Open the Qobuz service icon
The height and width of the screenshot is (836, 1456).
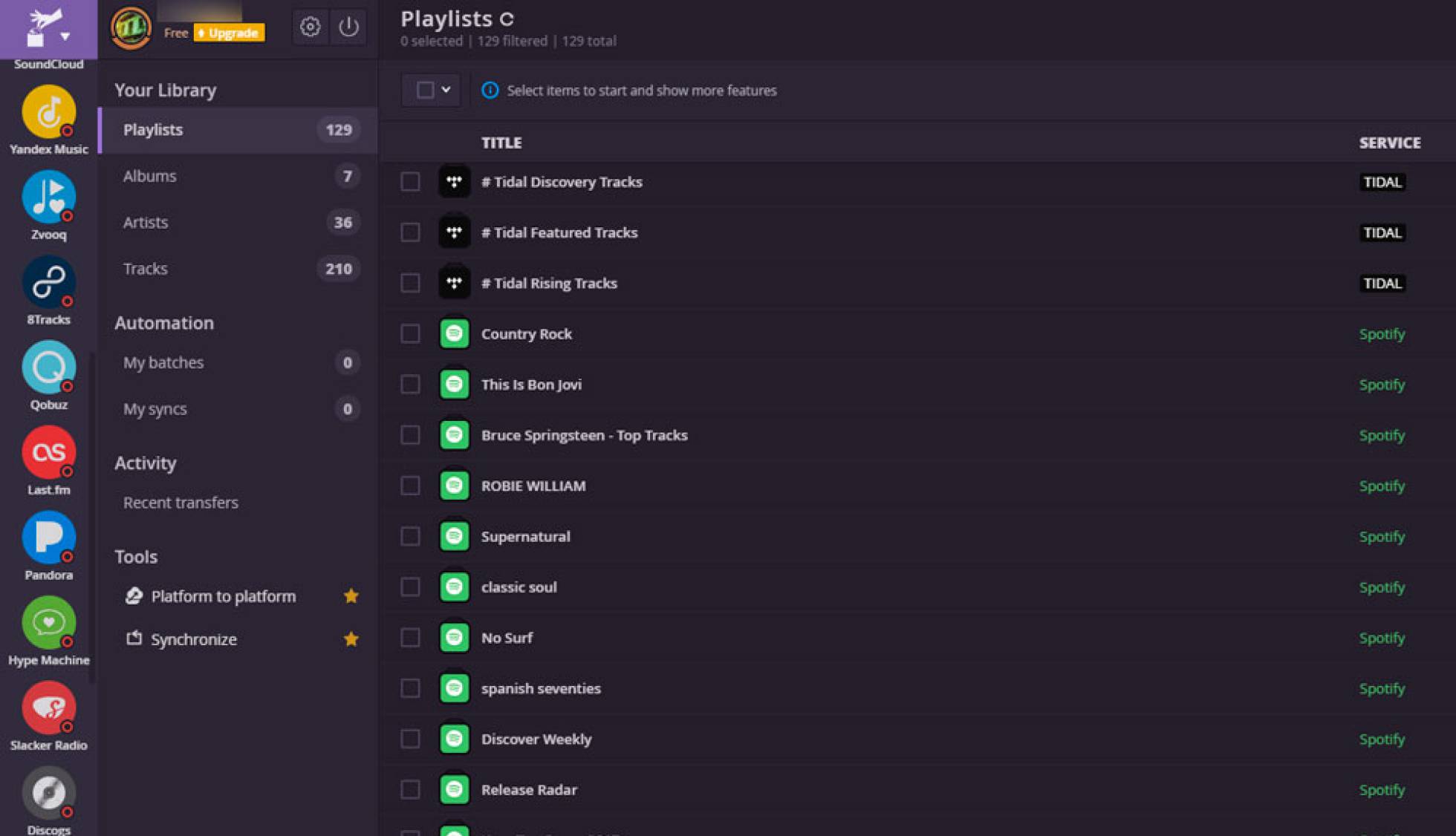coord(49,368)
